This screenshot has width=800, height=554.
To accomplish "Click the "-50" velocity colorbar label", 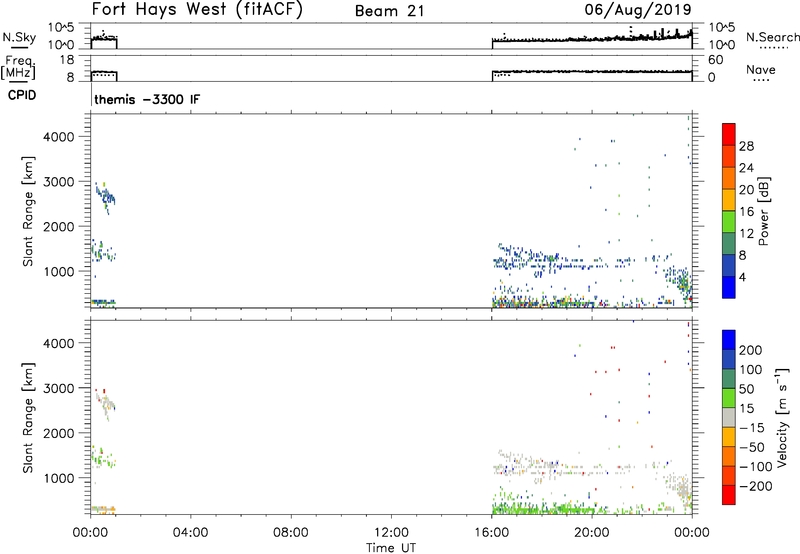I will coord(752,447).
